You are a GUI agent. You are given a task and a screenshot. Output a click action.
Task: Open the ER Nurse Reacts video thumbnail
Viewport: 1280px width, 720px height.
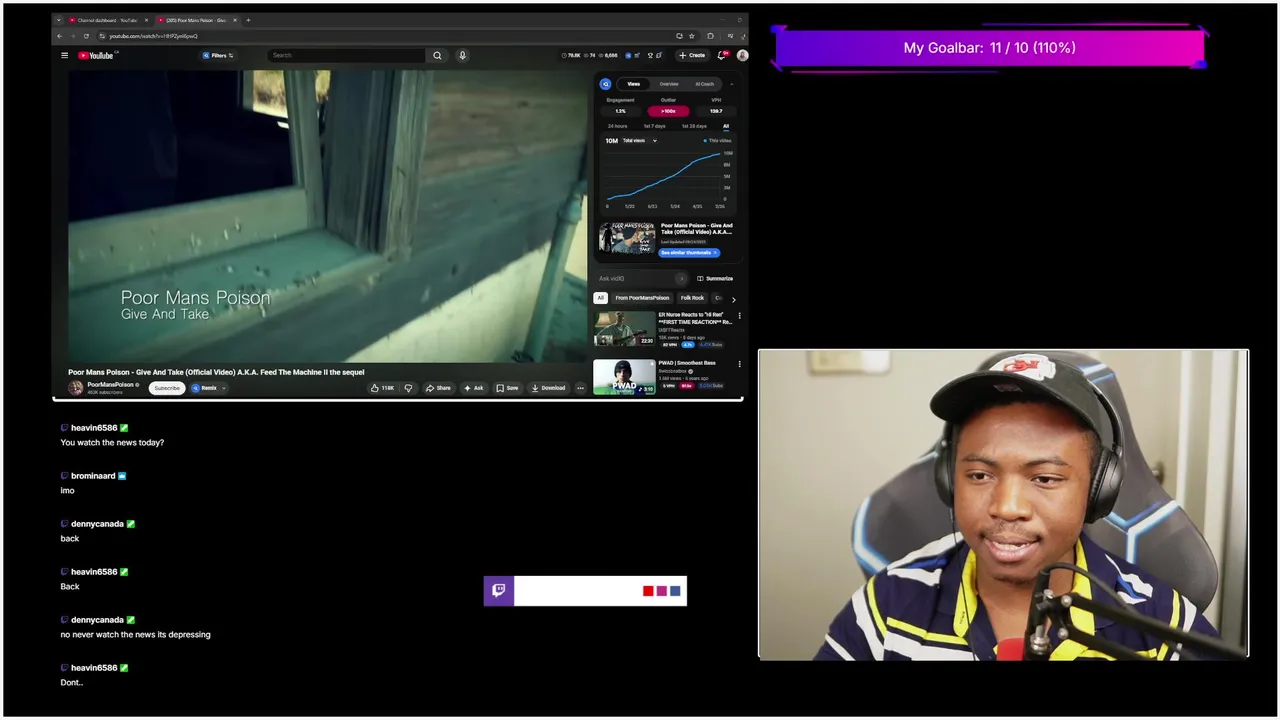tap(625, 328)
